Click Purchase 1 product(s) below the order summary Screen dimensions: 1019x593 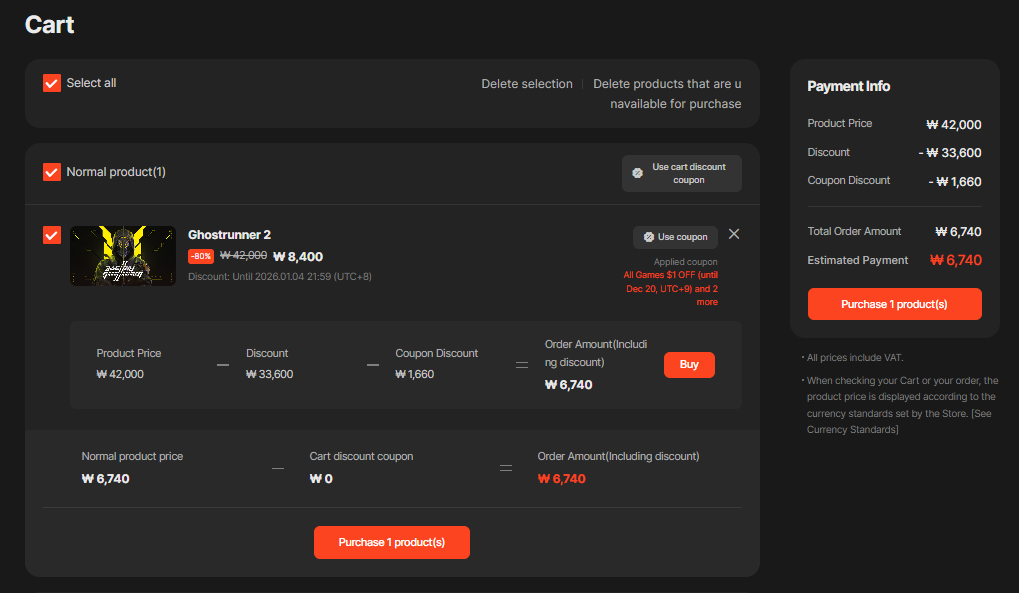(391, 542)
